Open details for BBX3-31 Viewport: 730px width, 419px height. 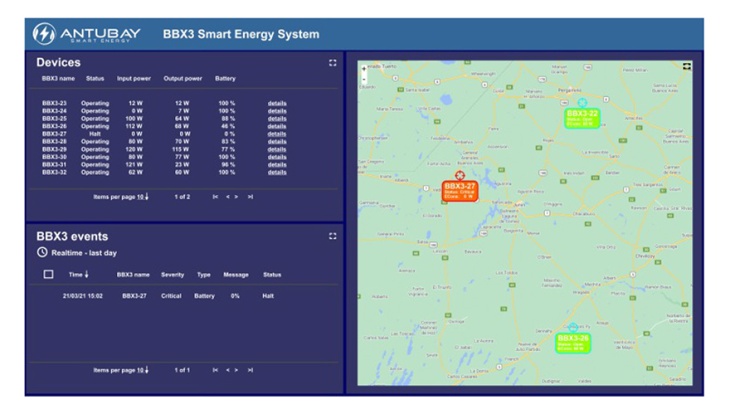pos(277,165)
